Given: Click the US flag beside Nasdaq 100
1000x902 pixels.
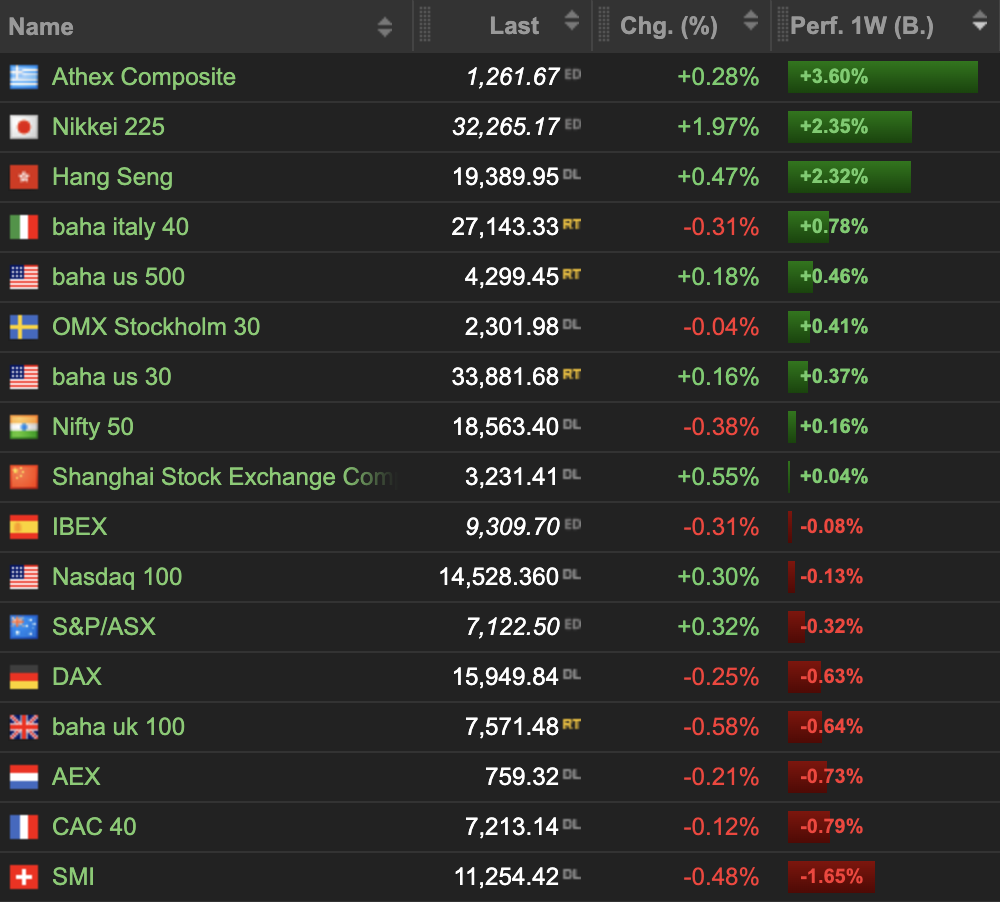Looking at the screenshot, I should tap(24, 577).
